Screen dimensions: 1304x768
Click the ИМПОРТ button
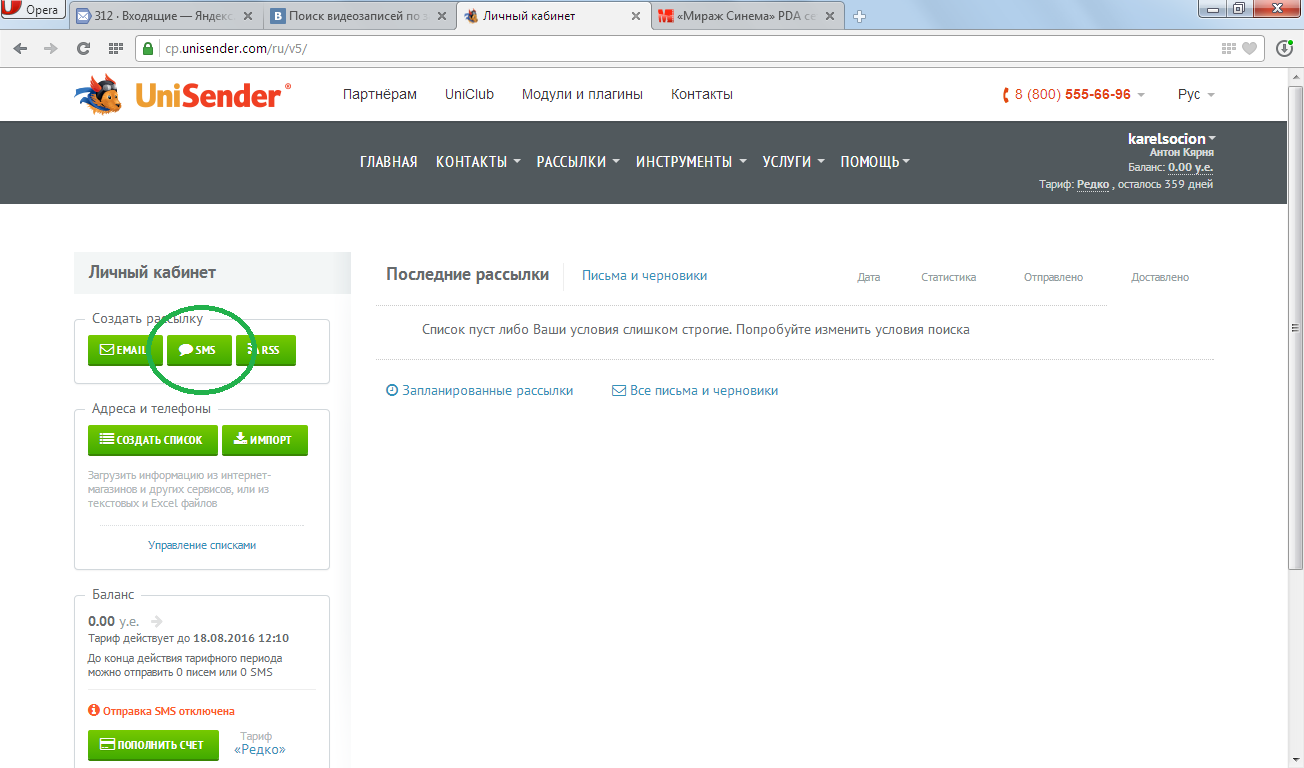click(265, 440)
